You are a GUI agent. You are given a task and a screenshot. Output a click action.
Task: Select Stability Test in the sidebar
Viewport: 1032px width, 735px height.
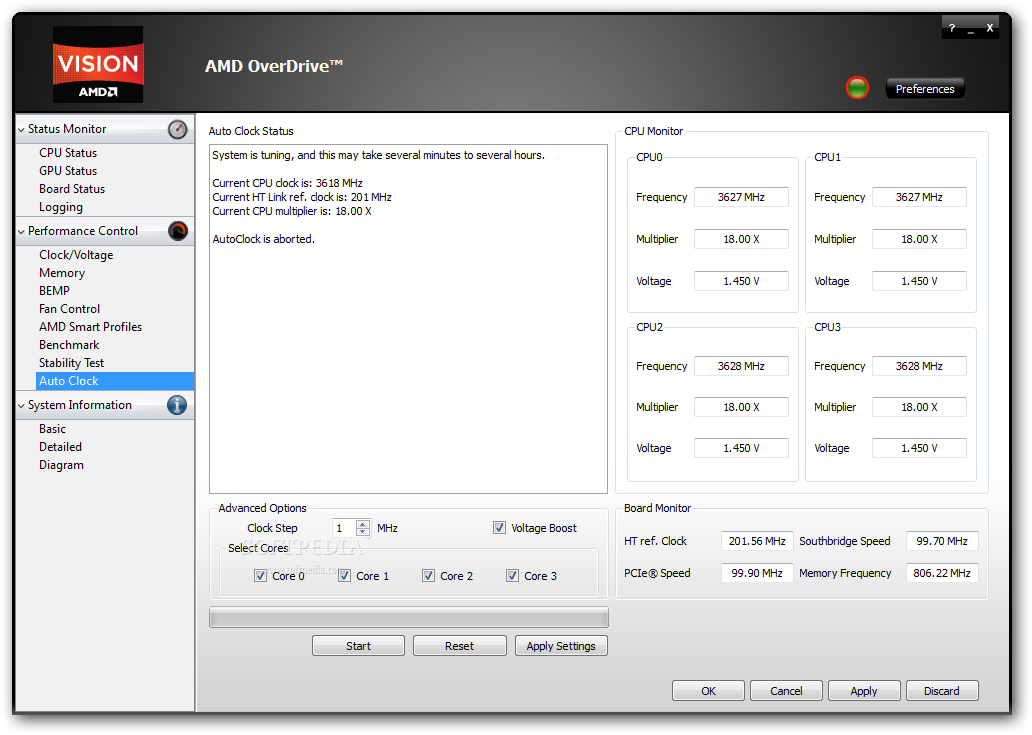(x=71, y=363)
